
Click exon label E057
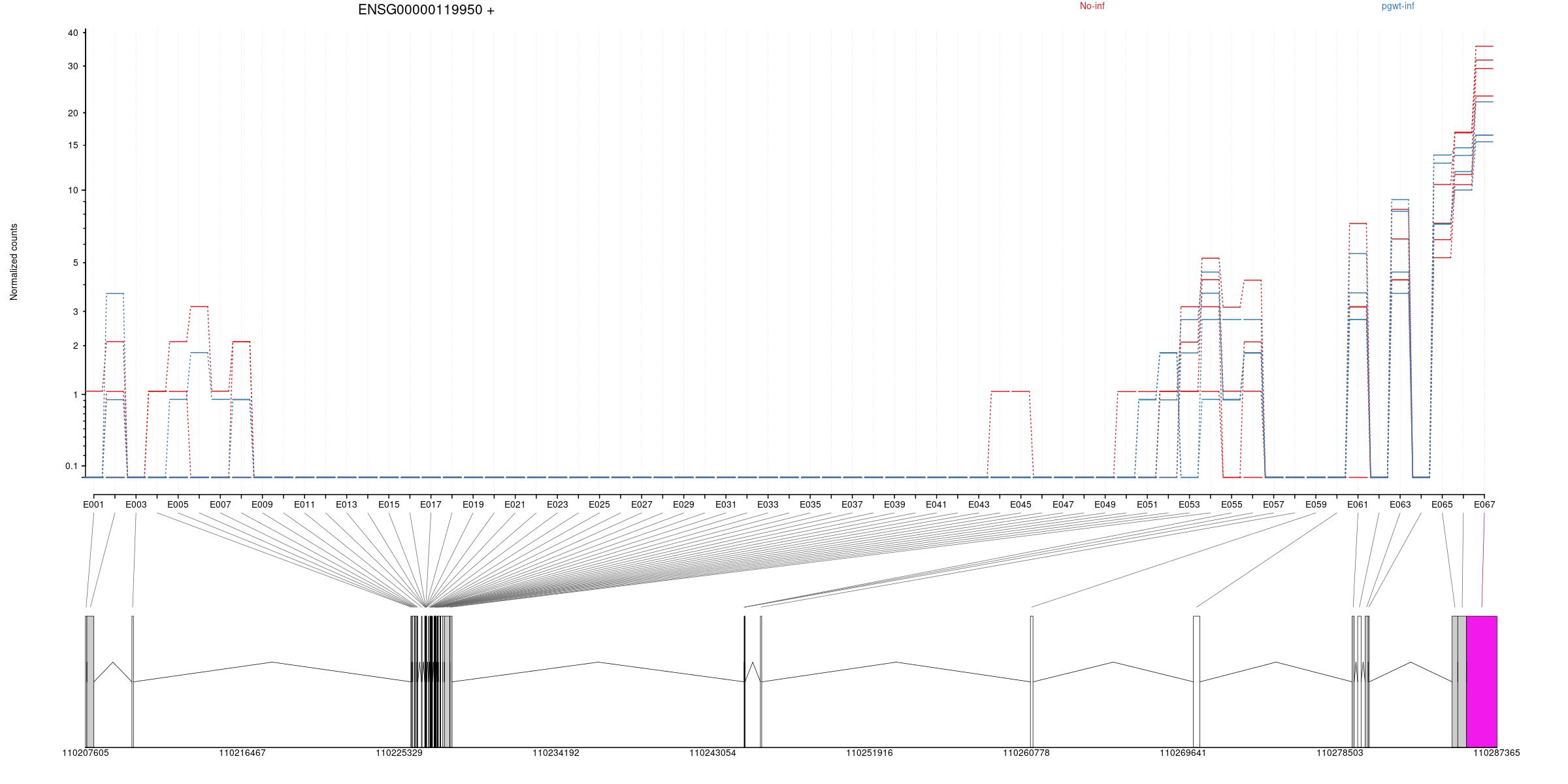tap(1273, 504)
